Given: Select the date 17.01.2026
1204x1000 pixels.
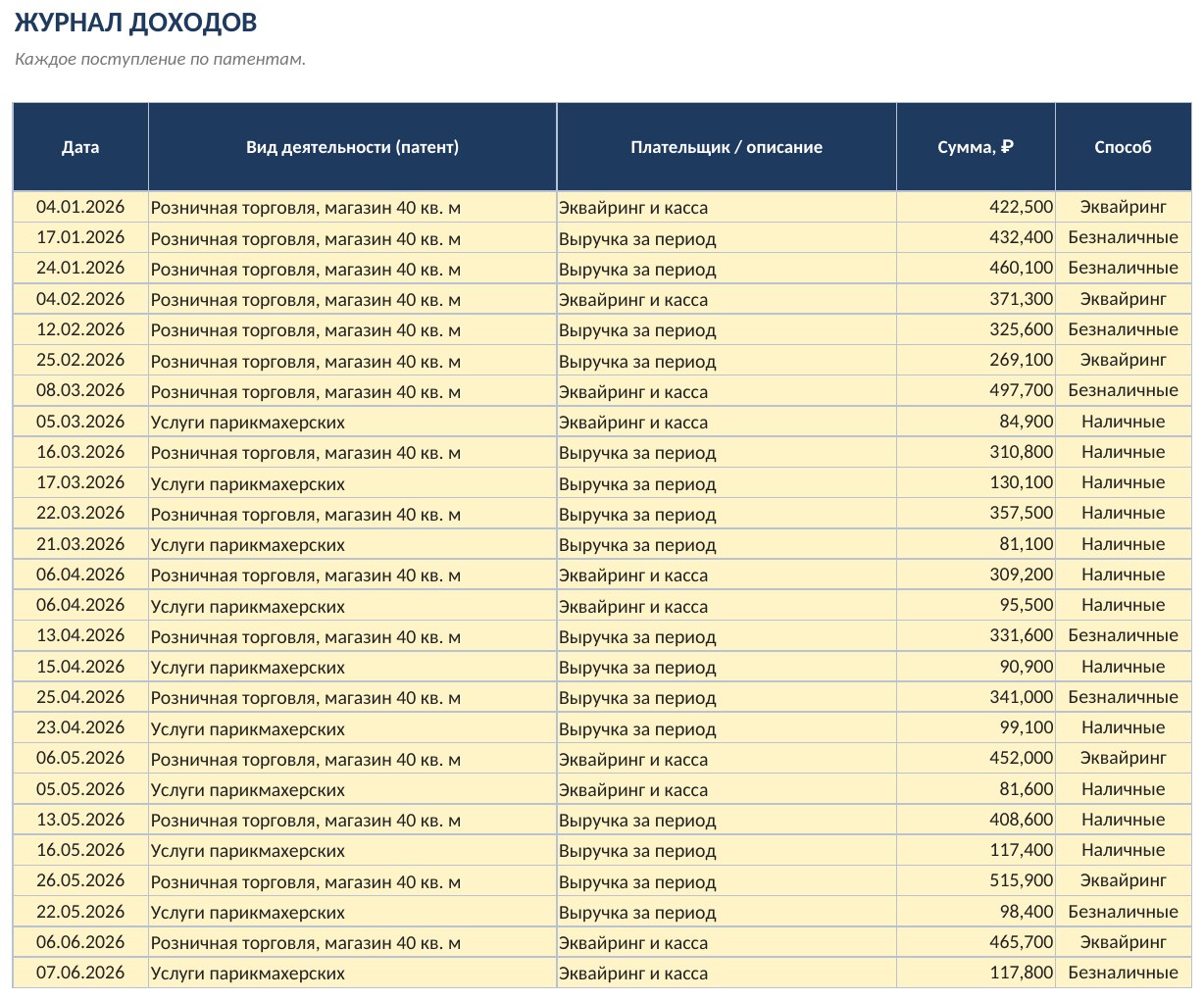Looking at the screenshot, I should [80, 237].
